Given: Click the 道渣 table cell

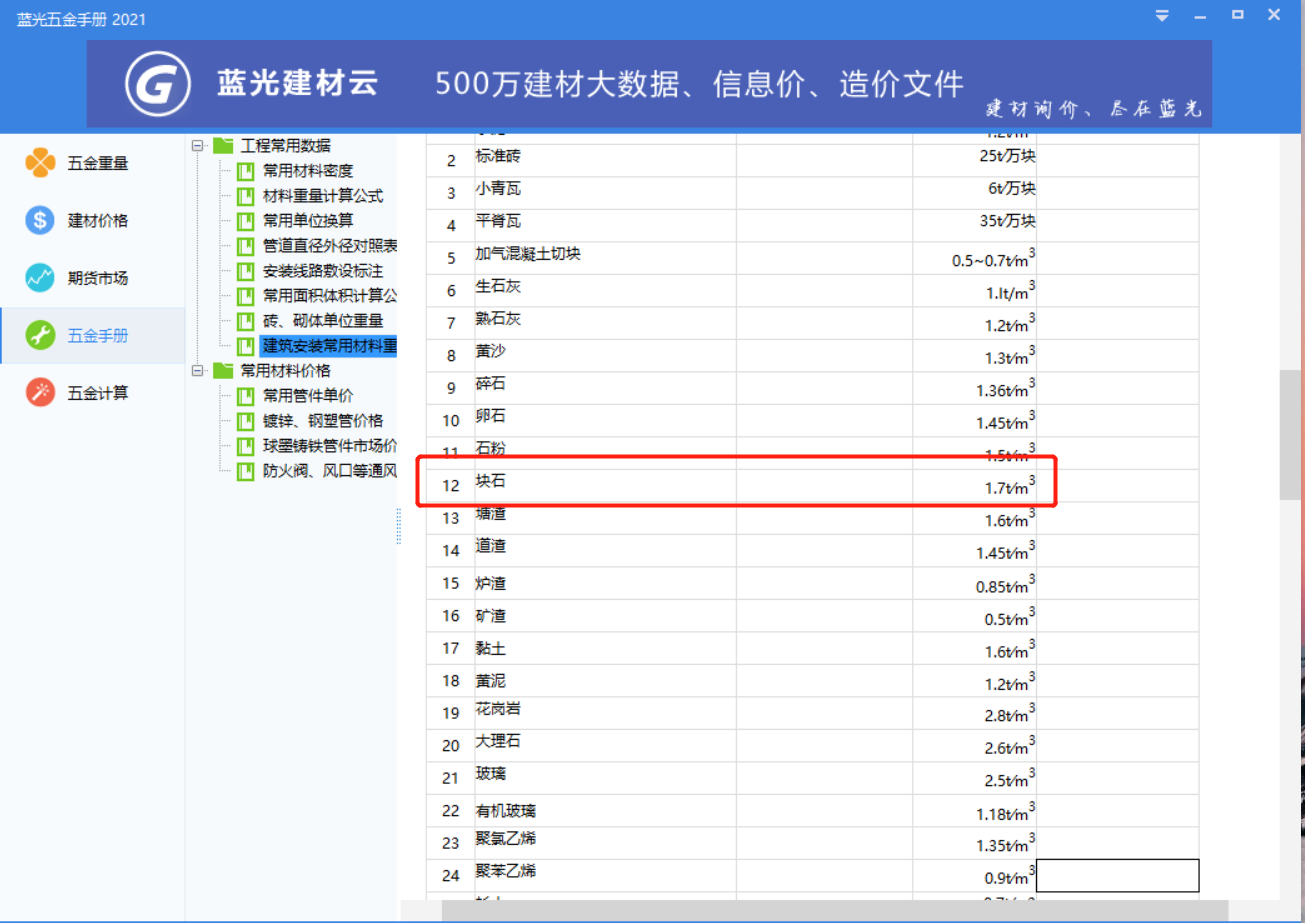Looking at the screenshot, I should (606, 550).
